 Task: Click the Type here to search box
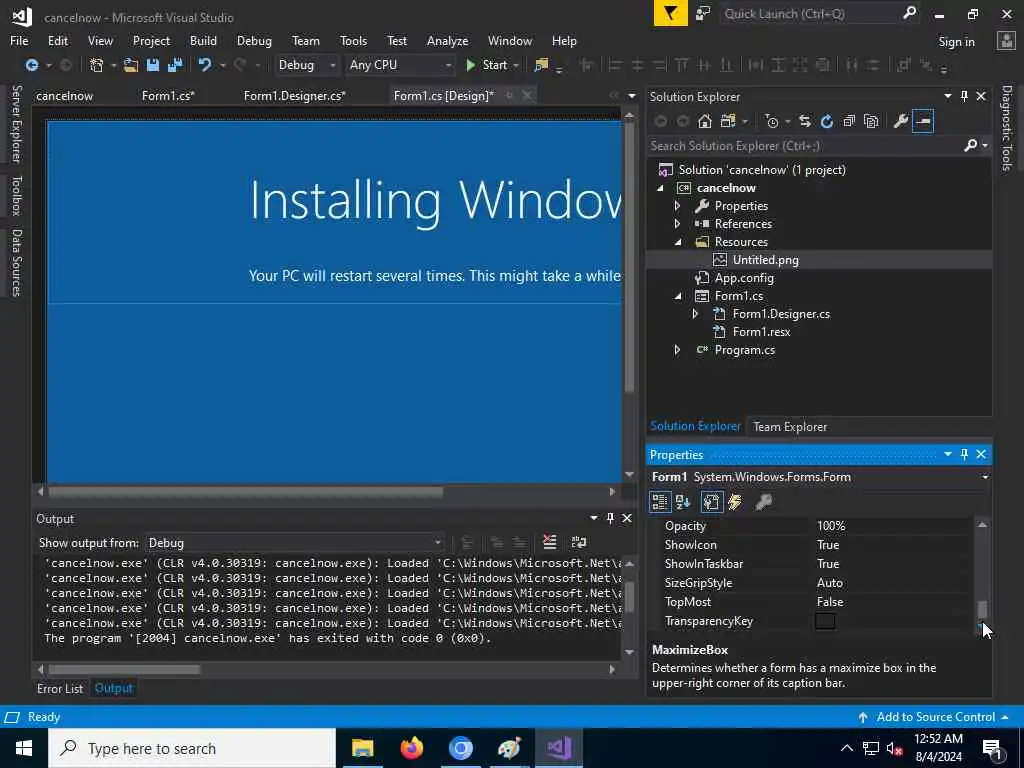tap(192, 748)
